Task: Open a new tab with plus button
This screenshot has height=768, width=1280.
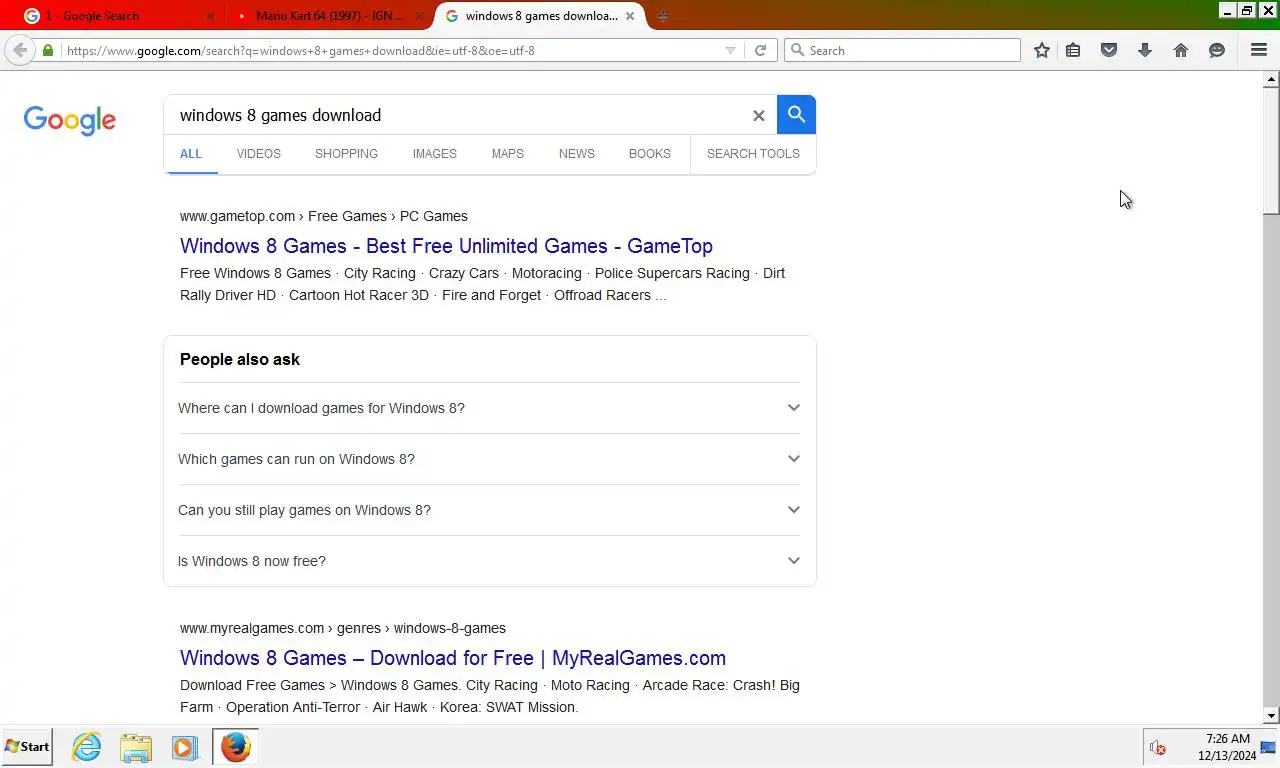Action: tap(662, 16)
